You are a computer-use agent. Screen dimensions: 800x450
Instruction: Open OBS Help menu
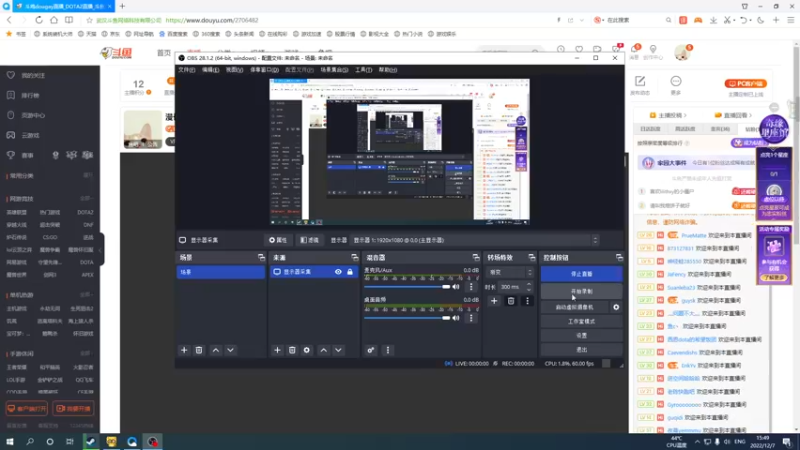point(388,70)
